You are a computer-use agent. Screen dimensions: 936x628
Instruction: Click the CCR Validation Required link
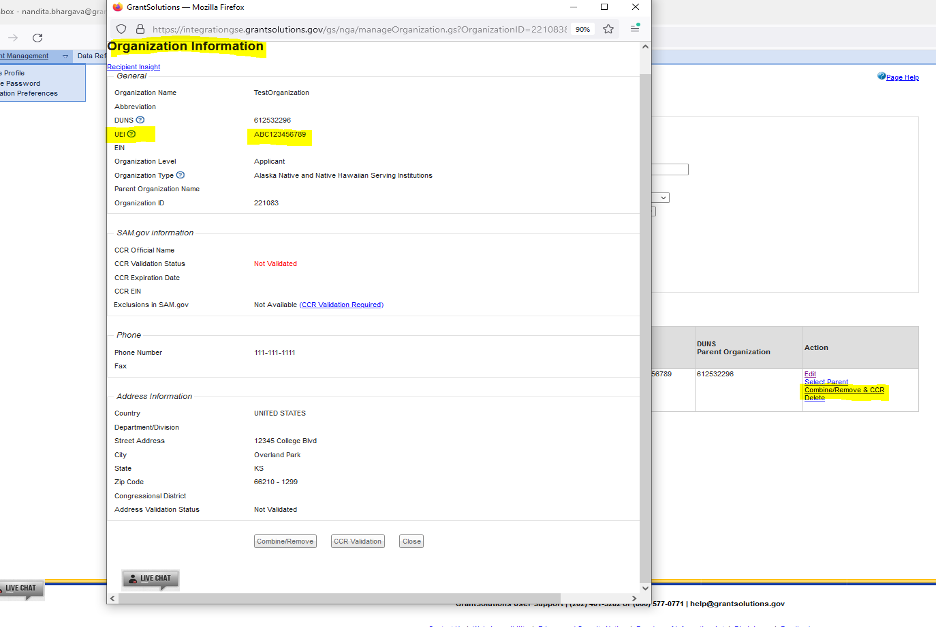click(x=341, y=304)
